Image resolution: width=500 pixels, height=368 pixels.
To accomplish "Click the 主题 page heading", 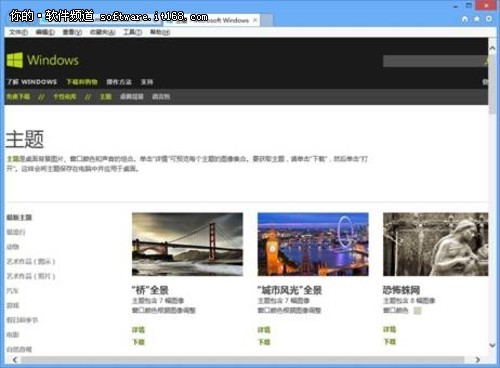I will click(25, 139).
